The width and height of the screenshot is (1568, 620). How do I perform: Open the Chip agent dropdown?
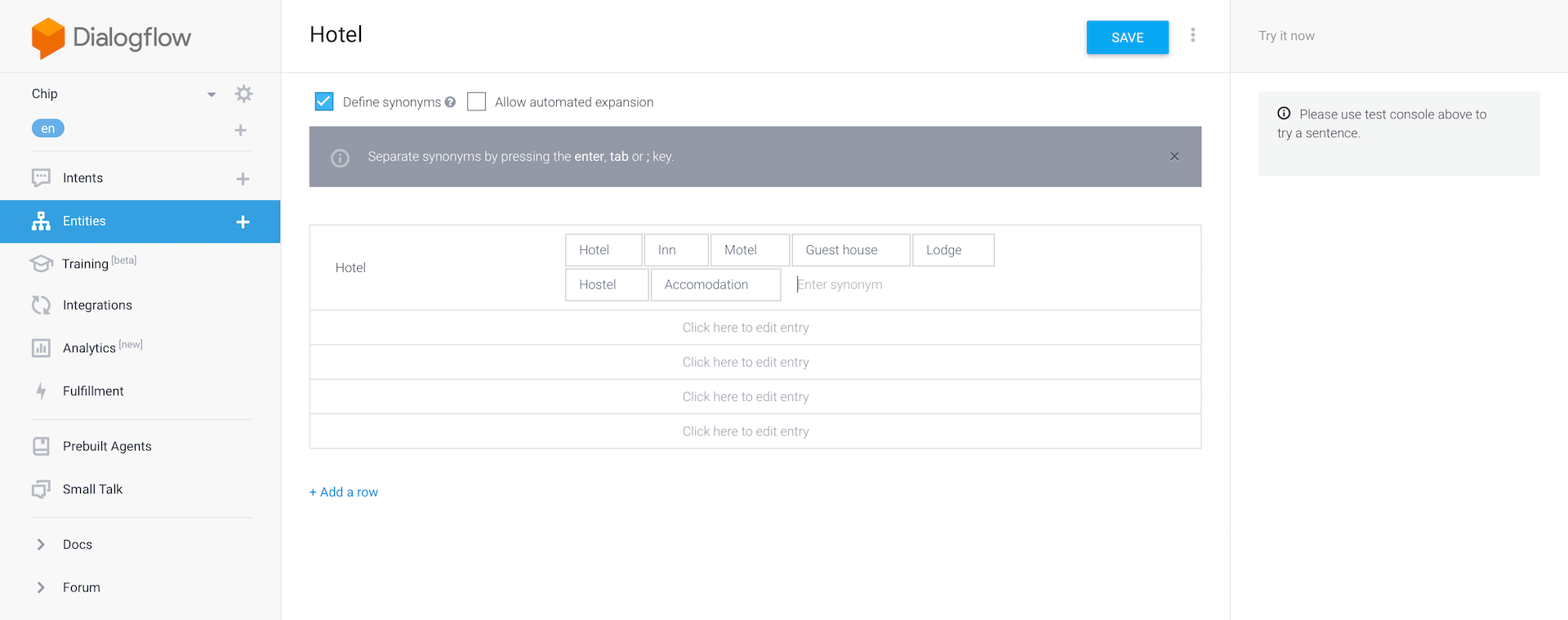coord(212,95)
